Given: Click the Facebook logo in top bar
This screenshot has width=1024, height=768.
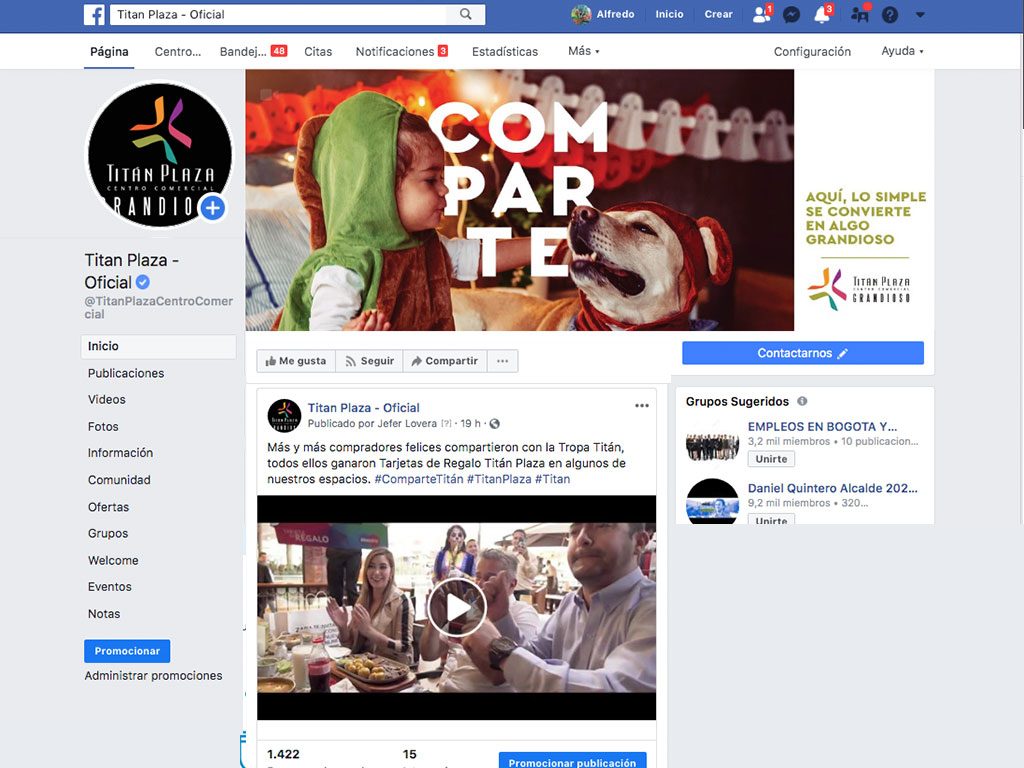Looking at the screenshot, I should (94, 15).
